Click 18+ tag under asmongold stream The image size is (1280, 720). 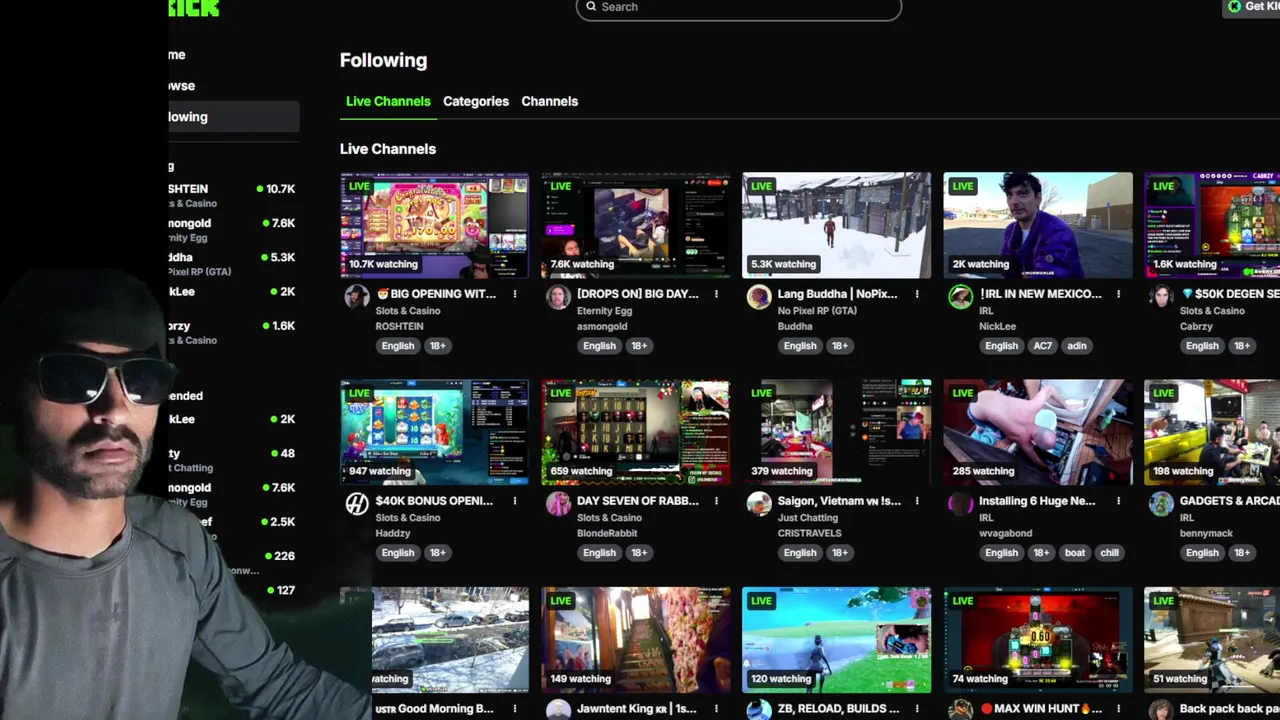click(639, 346)
